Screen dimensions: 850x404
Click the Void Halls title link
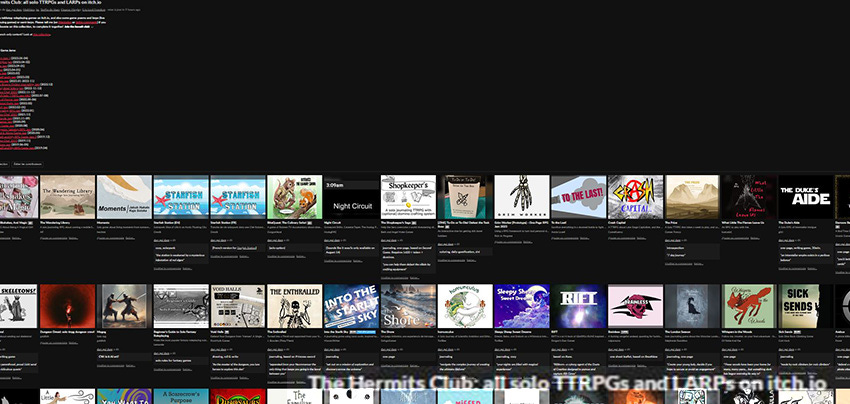(x=217, y=332)
